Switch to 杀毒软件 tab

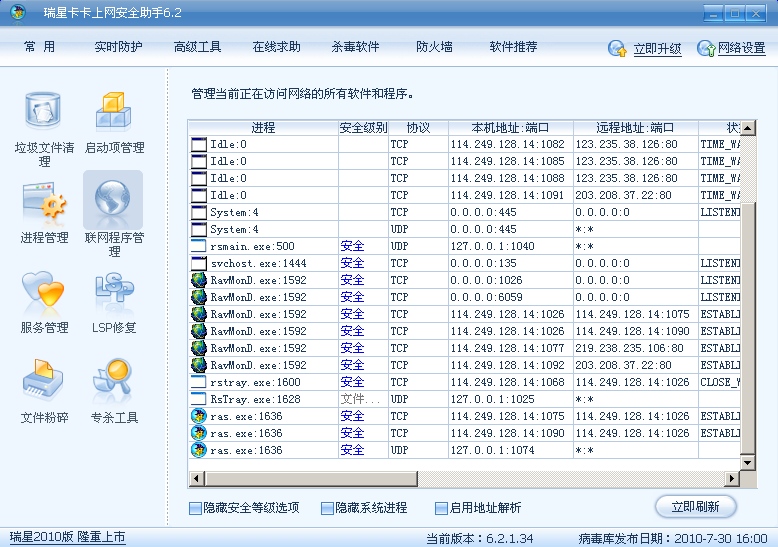pyautogui.click(x=355, y=47)
